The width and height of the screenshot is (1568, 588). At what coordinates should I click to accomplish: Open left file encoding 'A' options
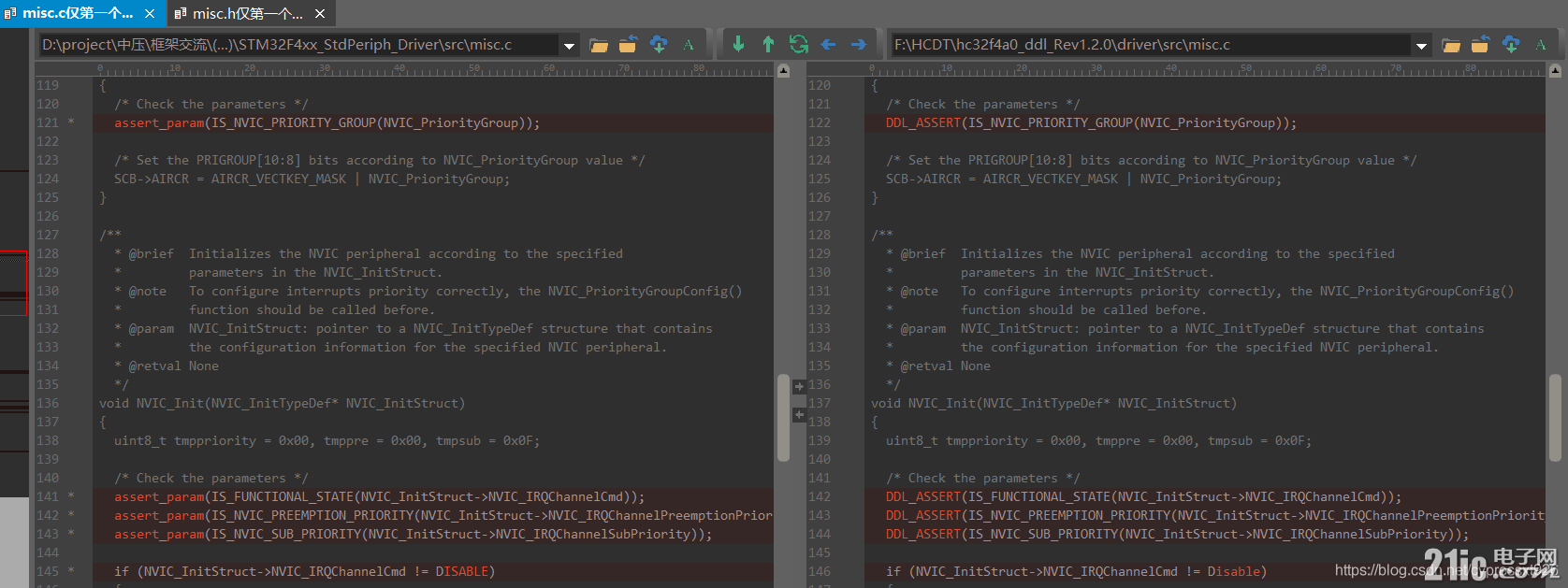[x=689, y=44]
